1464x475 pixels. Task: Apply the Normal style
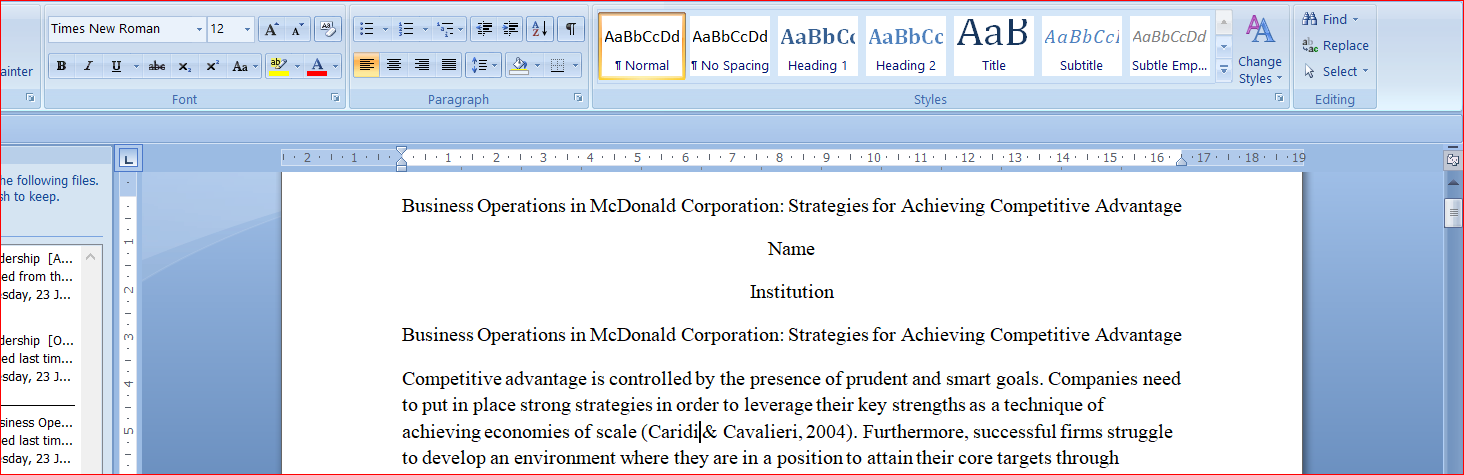click(x=642, y=46)
